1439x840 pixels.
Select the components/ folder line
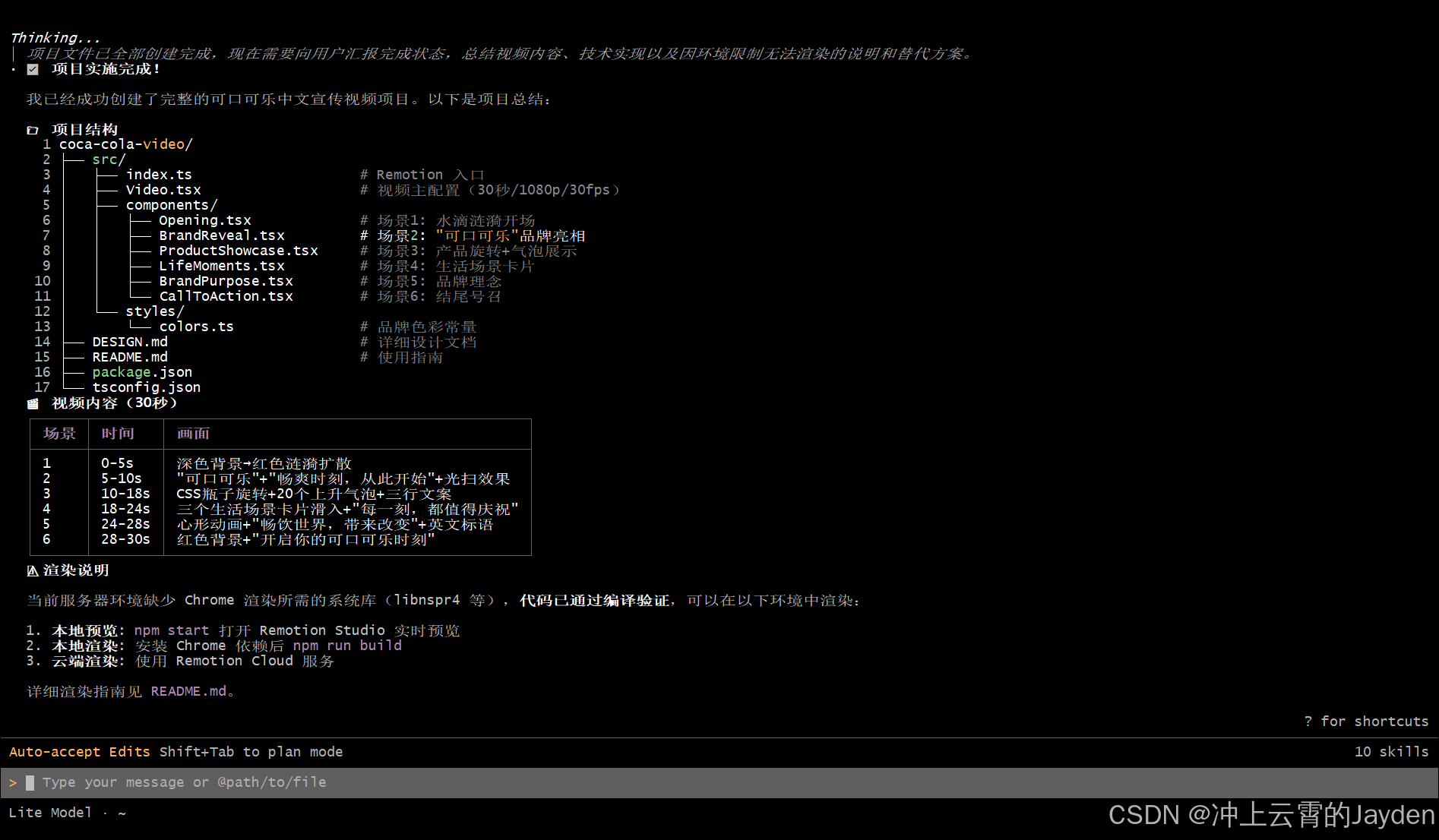pyautogui.click(x=172, y=205)
